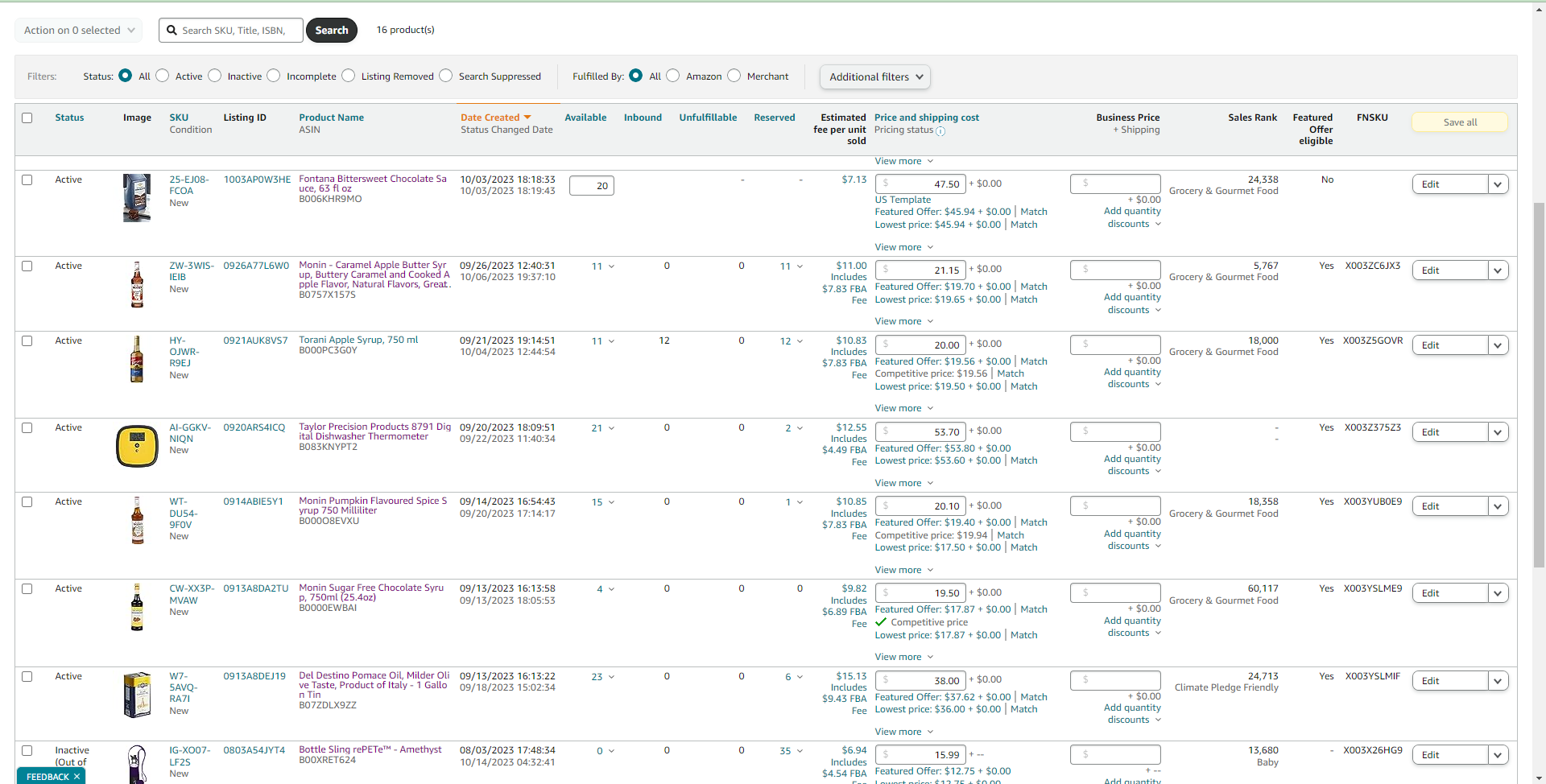Open the Bottle Sling Amethyst product image
The height and width of the screenshot is (784, 1546).
[x=137, y=765]
